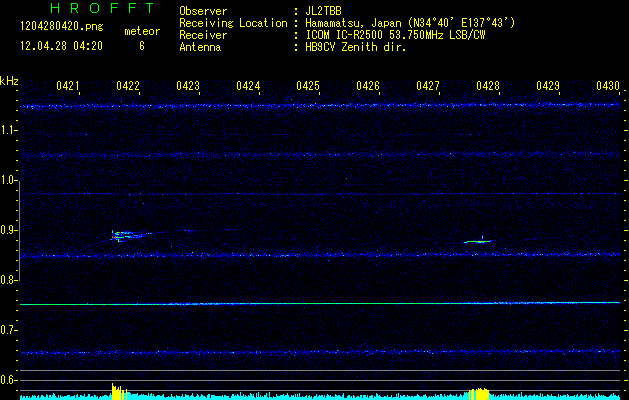Click the HROFFT title text
Screen dimensions: 629x400
pyautogui.click(x=101, y=8)
